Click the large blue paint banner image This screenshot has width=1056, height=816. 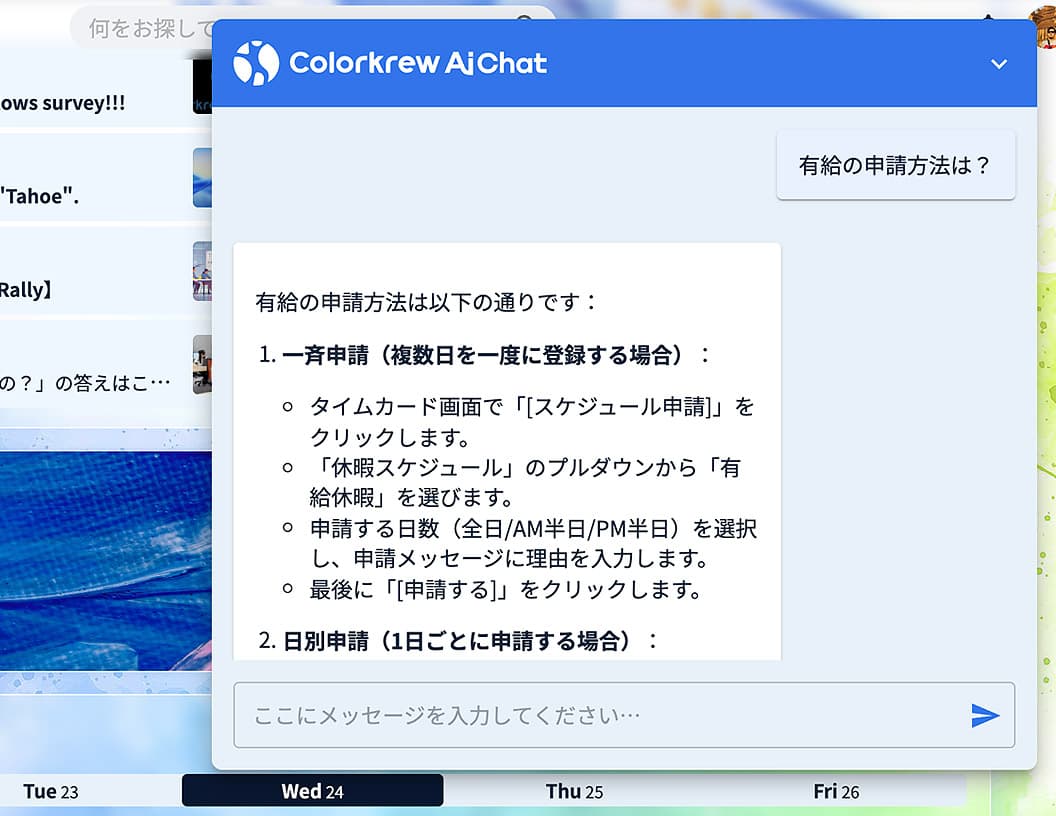[105, 560]
